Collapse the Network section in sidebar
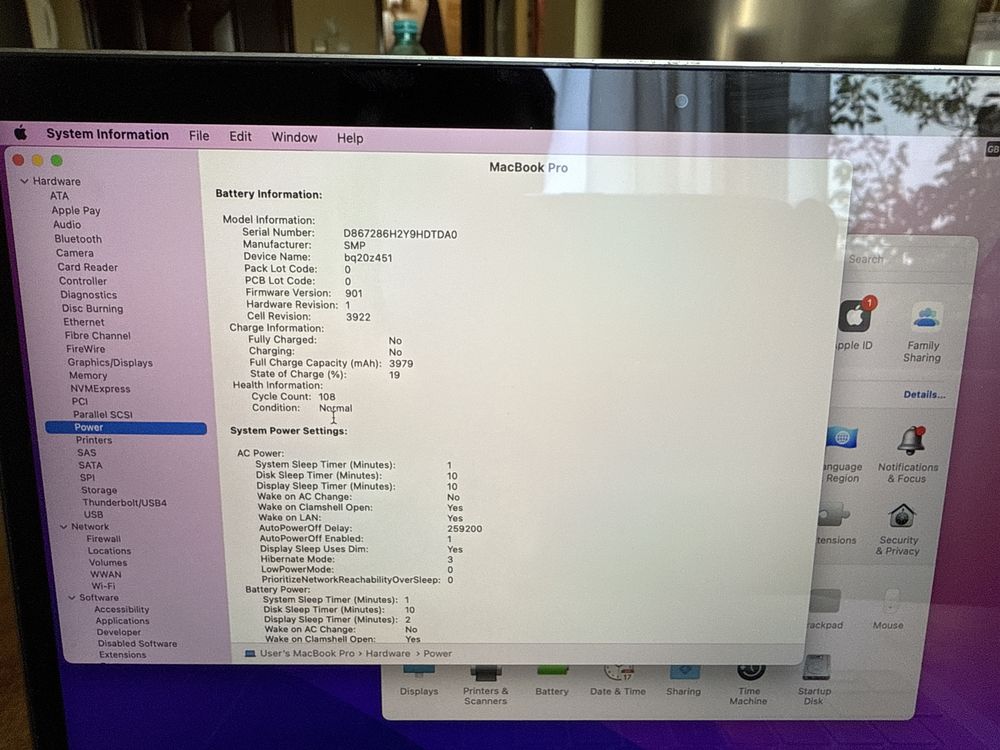Screen dimensions: 1000x750 click(x=64, y=527)
